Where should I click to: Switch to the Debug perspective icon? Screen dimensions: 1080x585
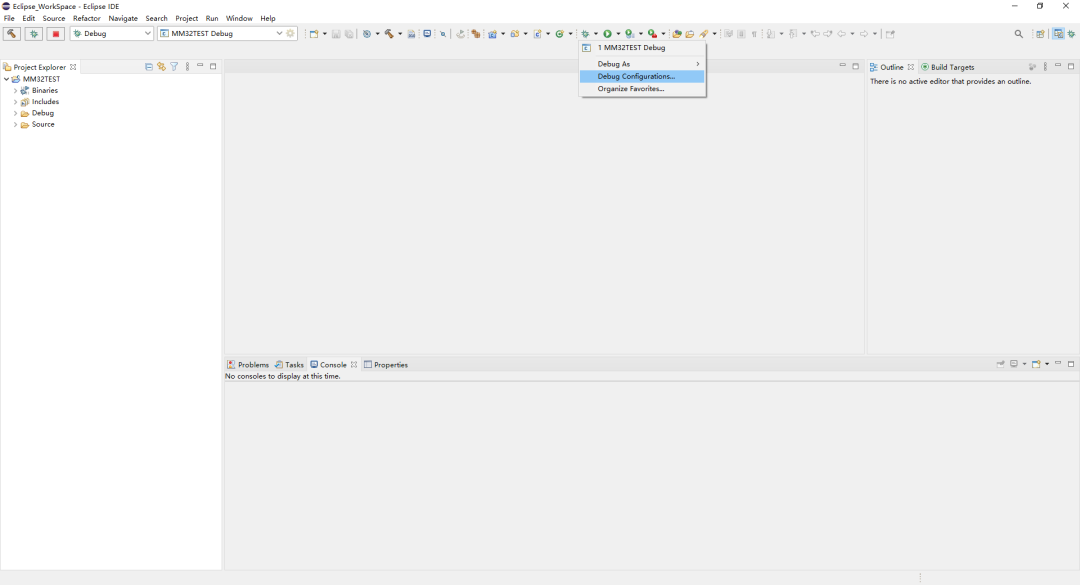[1072, 34]
